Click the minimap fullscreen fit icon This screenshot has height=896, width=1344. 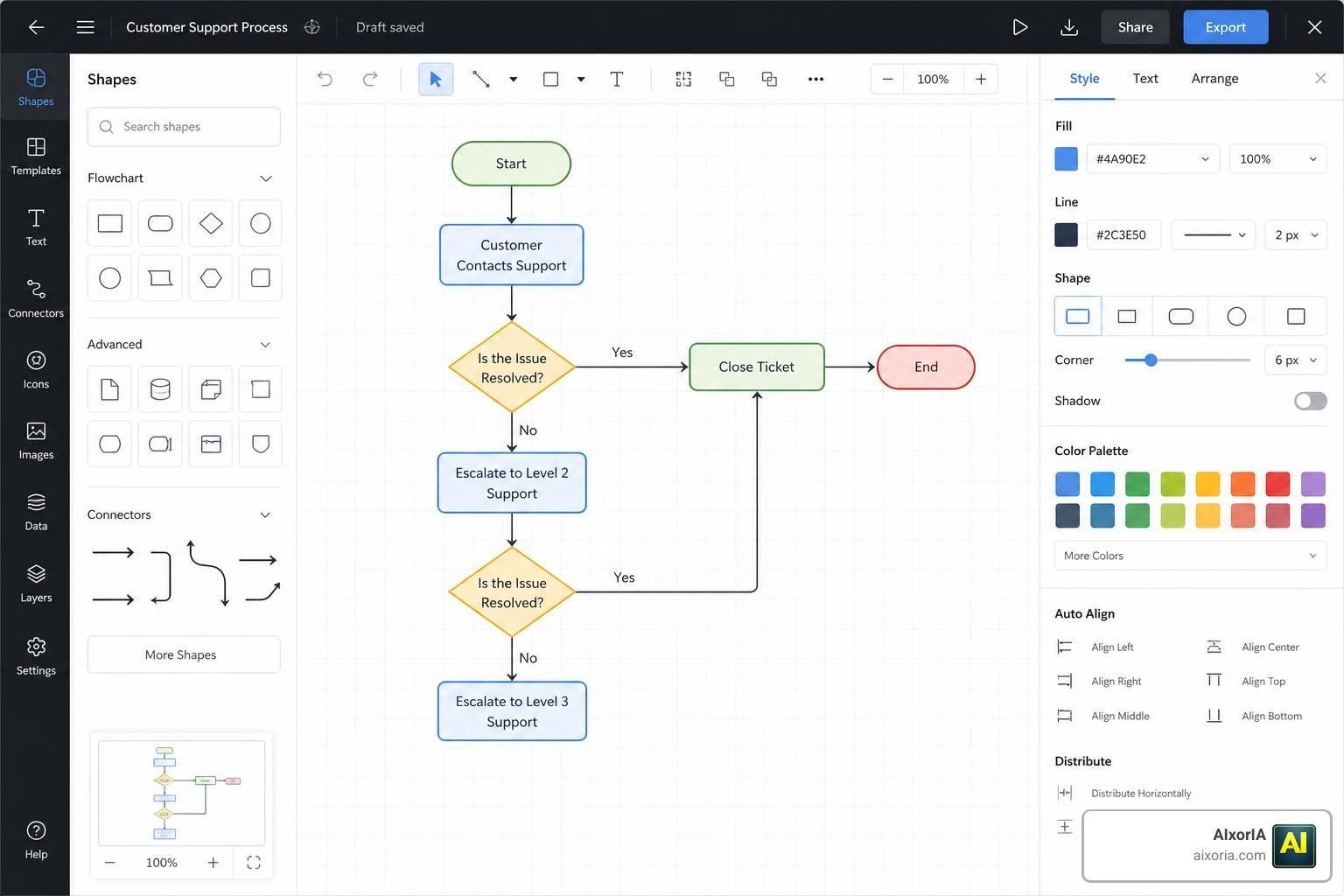(x=254, y=863)
